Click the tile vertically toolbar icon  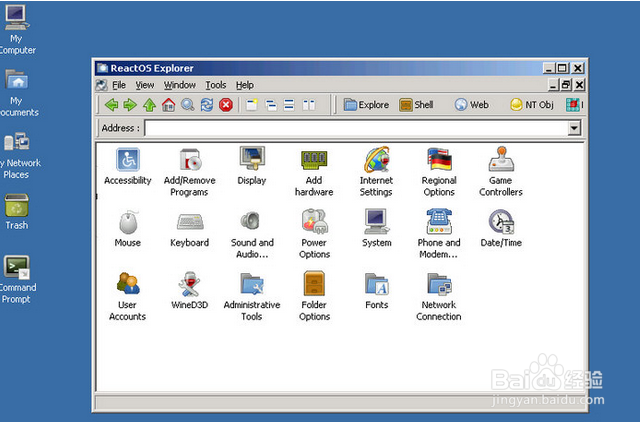[309, 105]
